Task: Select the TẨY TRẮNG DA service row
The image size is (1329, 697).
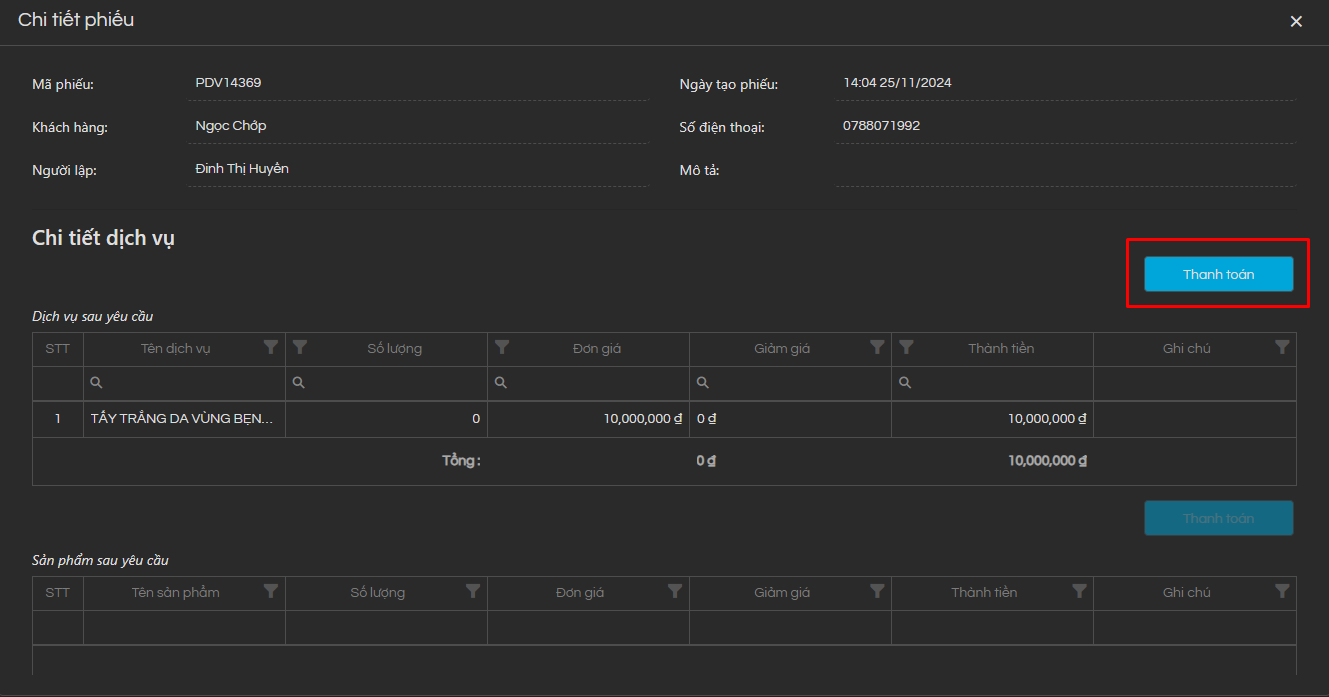Action: 182,419
